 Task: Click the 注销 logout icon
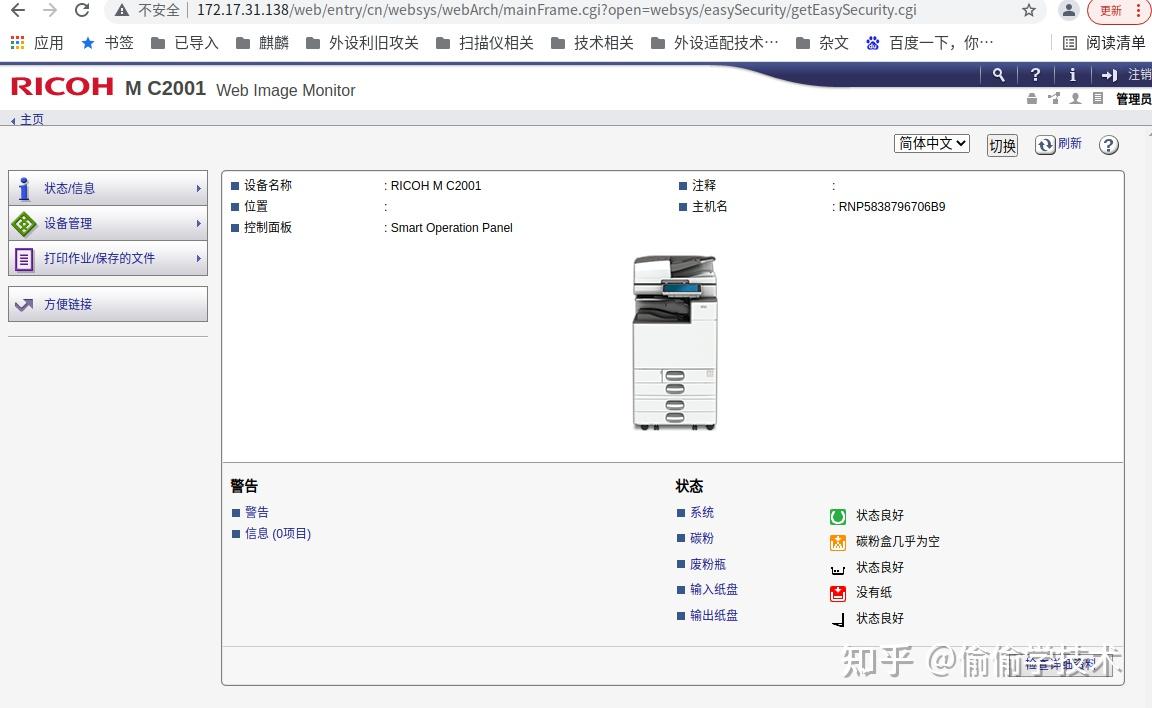(1109, 75)
